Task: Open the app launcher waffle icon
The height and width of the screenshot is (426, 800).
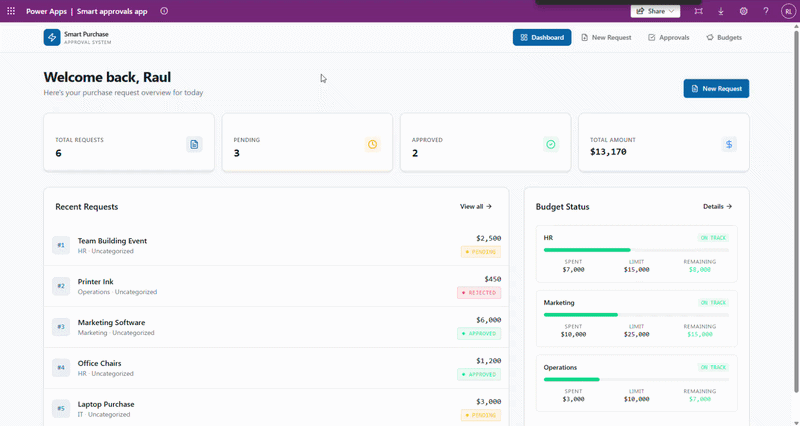Action: click(x=11, y=11)
